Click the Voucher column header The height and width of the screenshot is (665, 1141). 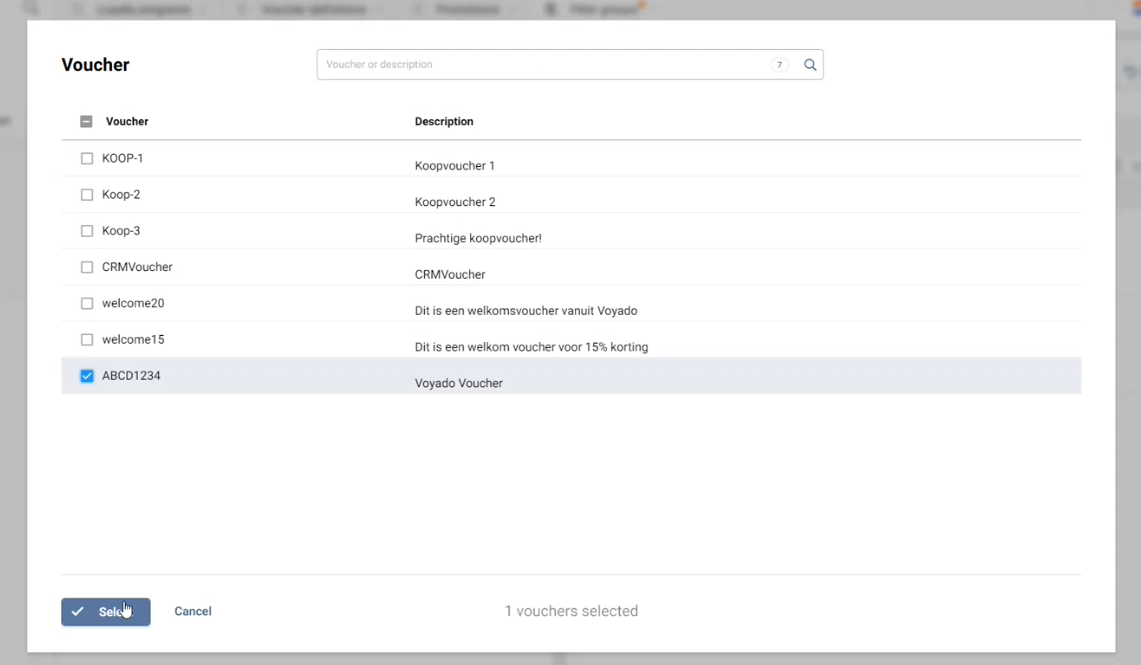point(127,122)
